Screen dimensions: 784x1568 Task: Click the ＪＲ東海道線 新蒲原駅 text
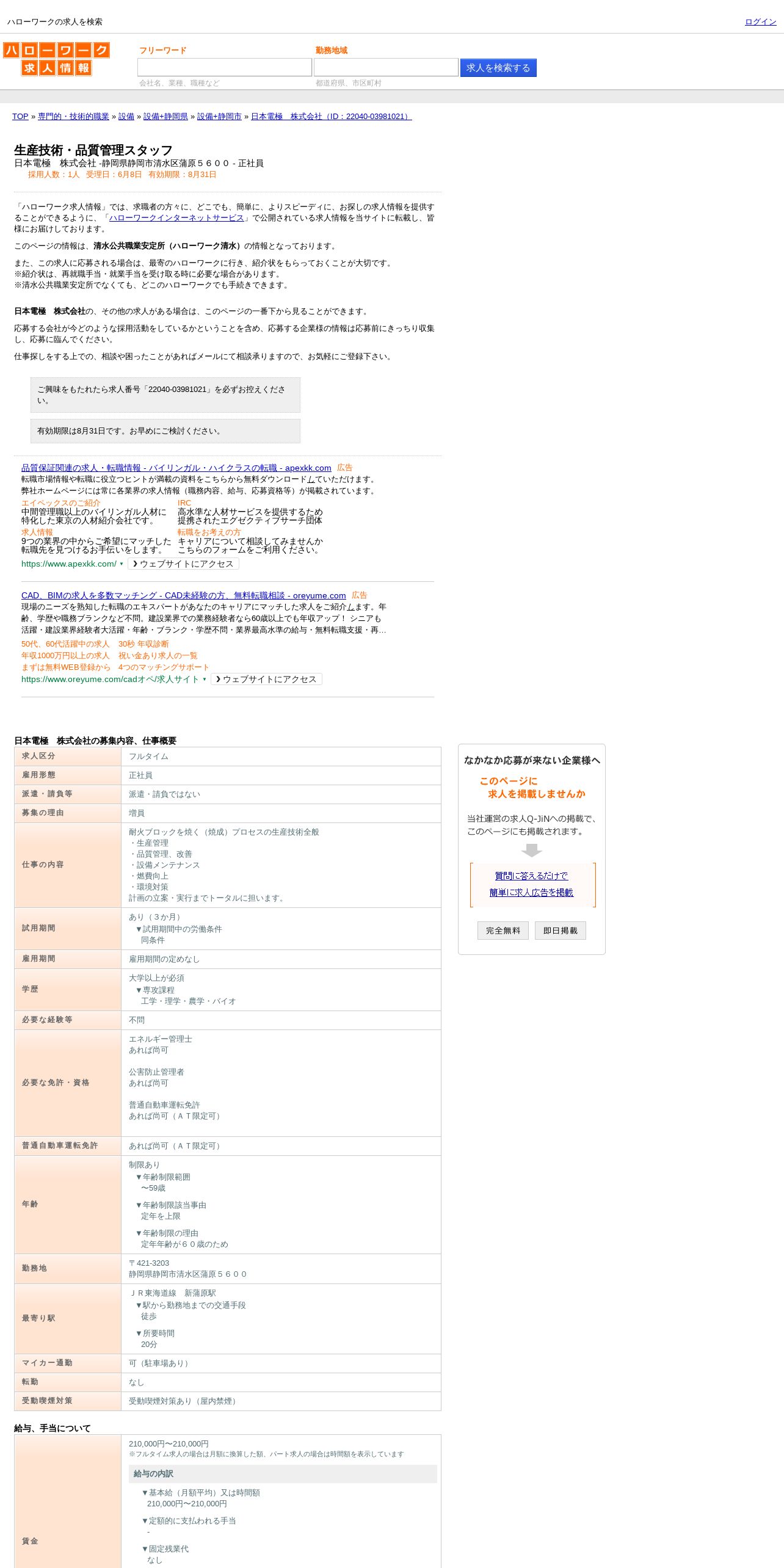pos(172,1293)
